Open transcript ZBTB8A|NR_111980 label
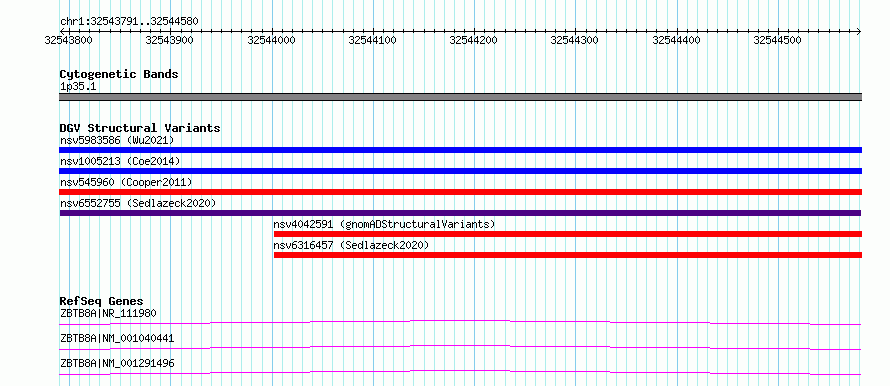The height and width of the screenshot is (386, 890). (x=108, y=313)
